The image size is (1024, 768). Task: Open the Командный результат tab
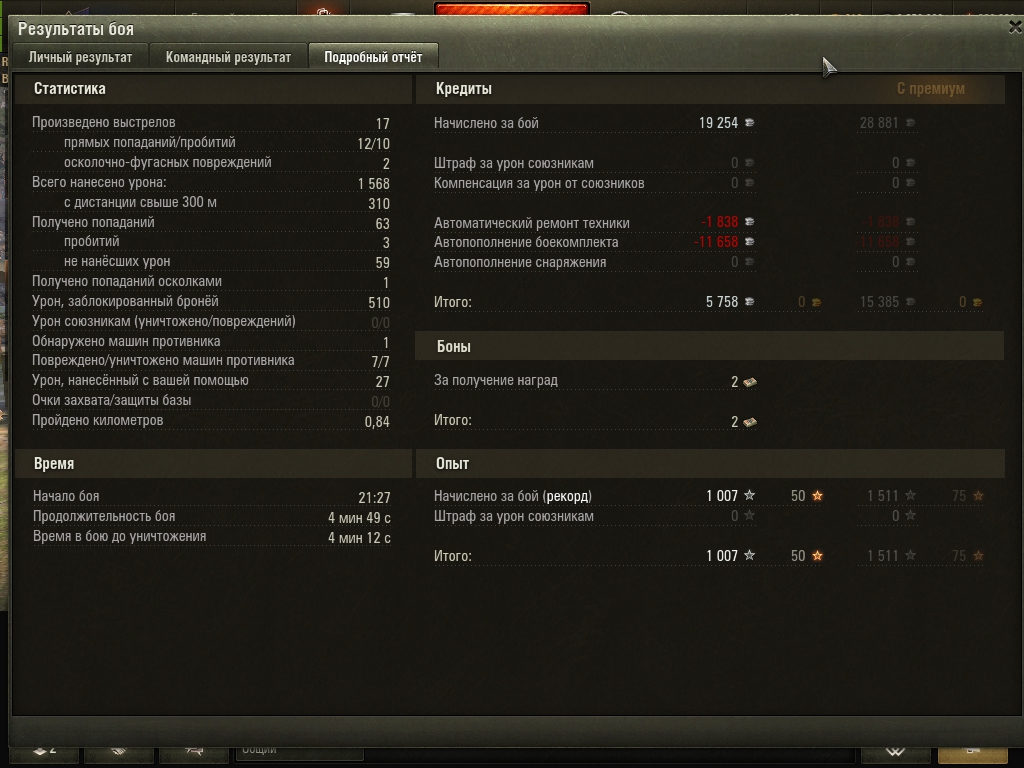tap(228, 57)
